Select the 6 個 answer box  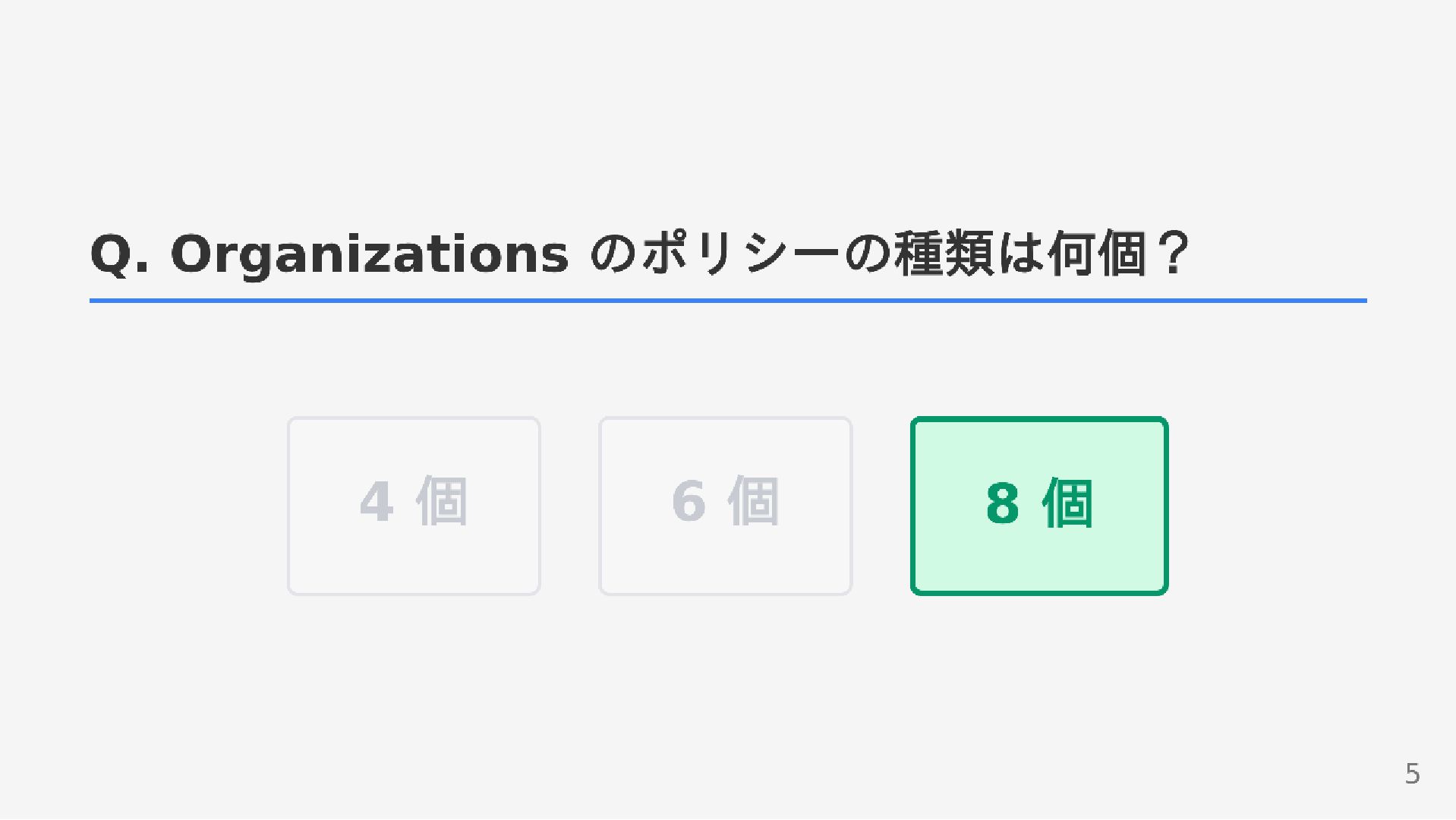click(x=725, y=506)
